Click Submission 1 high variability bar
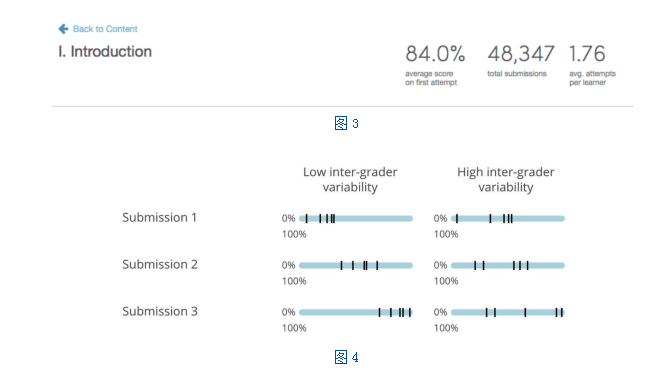The width and height of the screenshot is (665, 376). coord(508,219)
